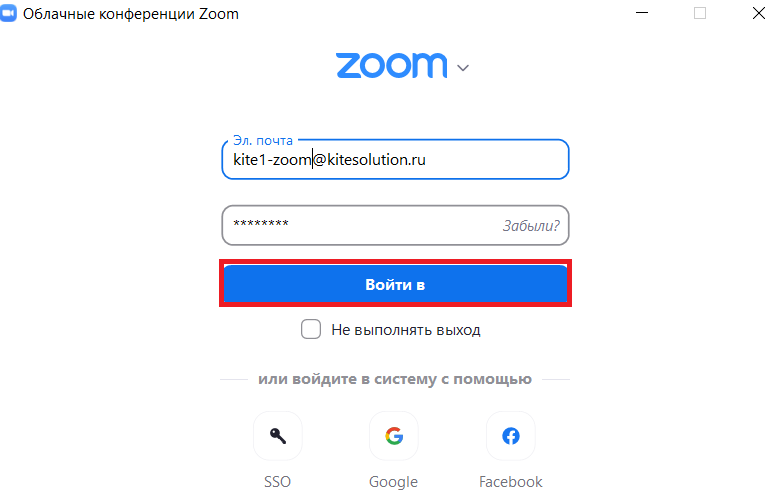
Task: Sign in with the Google icon
Action: [x=394, y=436]
